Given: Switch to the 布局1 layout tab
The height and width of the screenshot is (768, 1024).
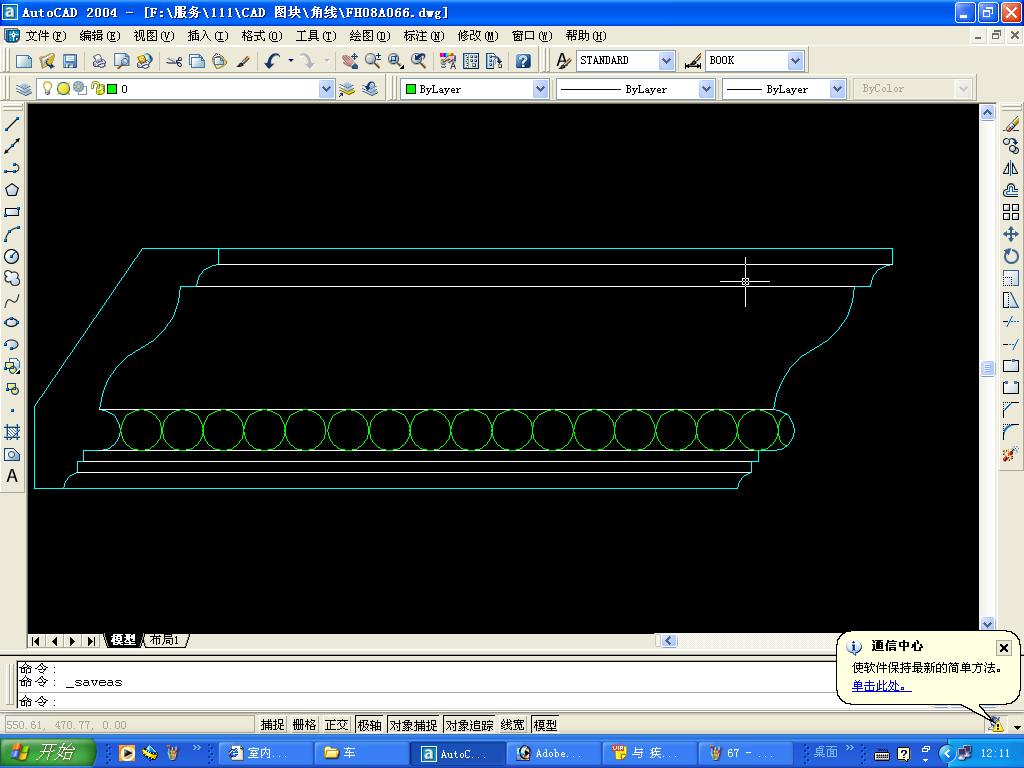Looking at the screenshot, I should 165,640.
